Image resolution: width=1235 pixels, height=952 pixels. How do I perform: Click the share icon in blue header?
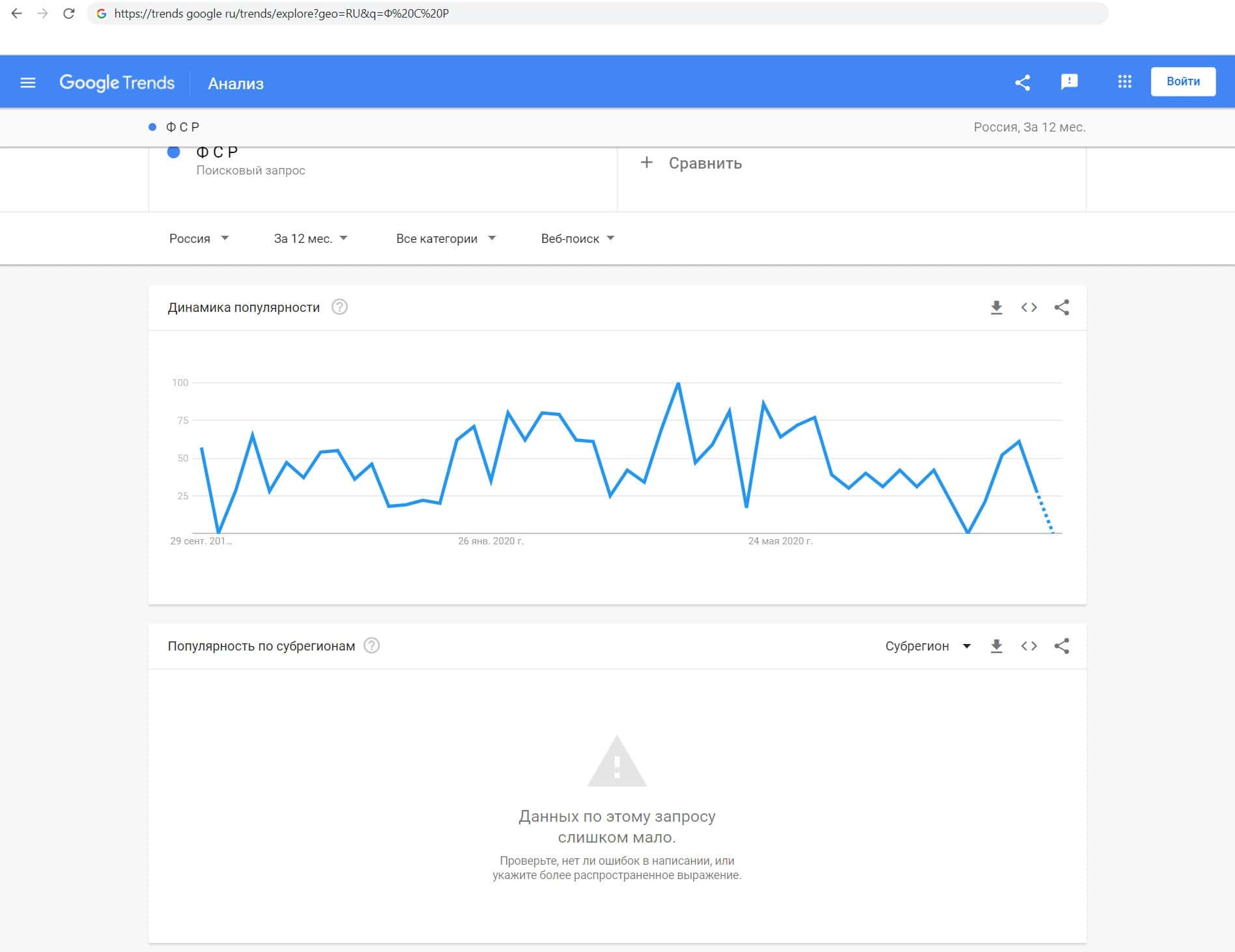[x=1023, y=83]
